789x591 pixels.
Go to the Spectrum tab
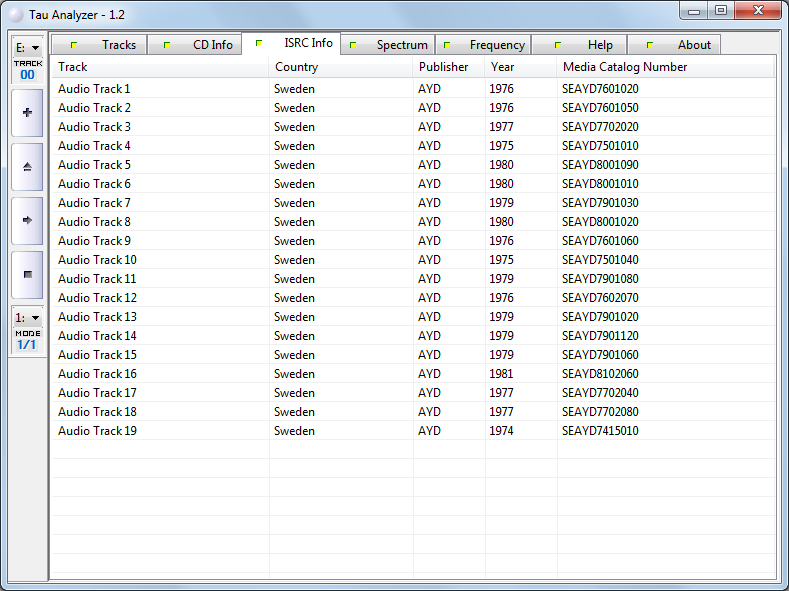pos(388,45)
